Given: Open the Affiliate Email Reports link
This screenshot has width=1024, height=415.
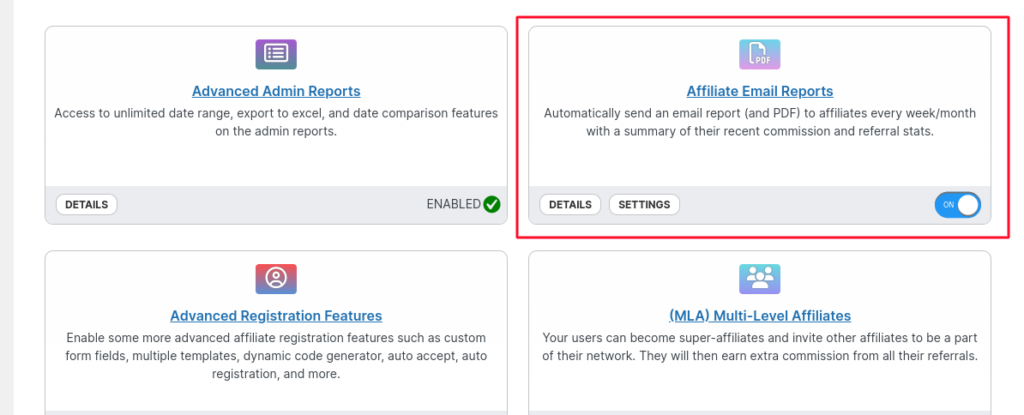Looking at the screenshot, I should (760, 91).
